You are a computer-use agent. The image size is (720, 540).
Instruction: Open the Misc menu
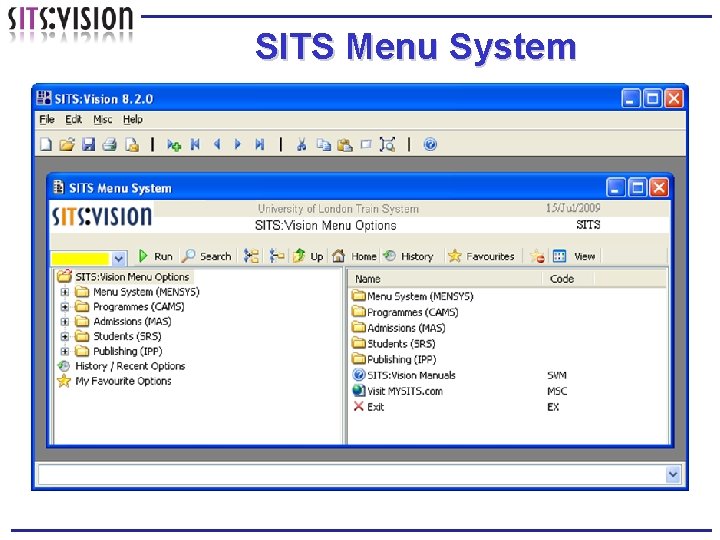click(103, 119)
